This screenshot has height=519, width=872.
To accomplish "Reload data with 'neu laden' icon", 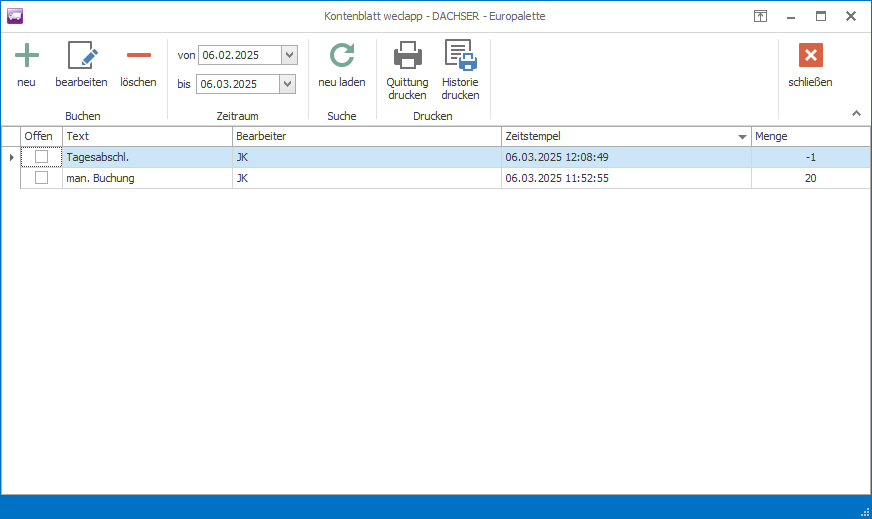I will tap(342, 56).
